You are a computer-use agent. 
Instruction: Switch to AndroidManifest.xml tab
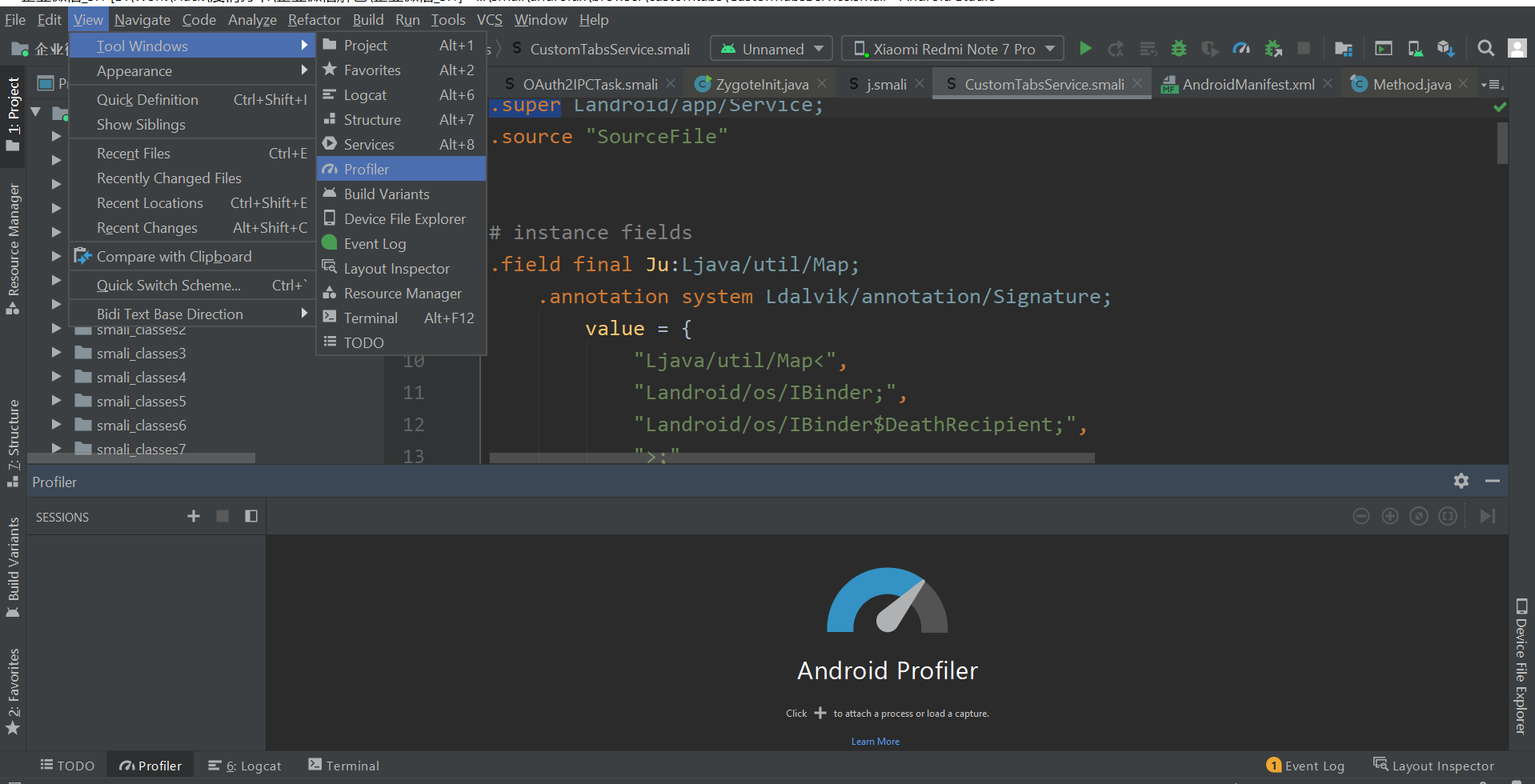click(x=1247, y=84)
